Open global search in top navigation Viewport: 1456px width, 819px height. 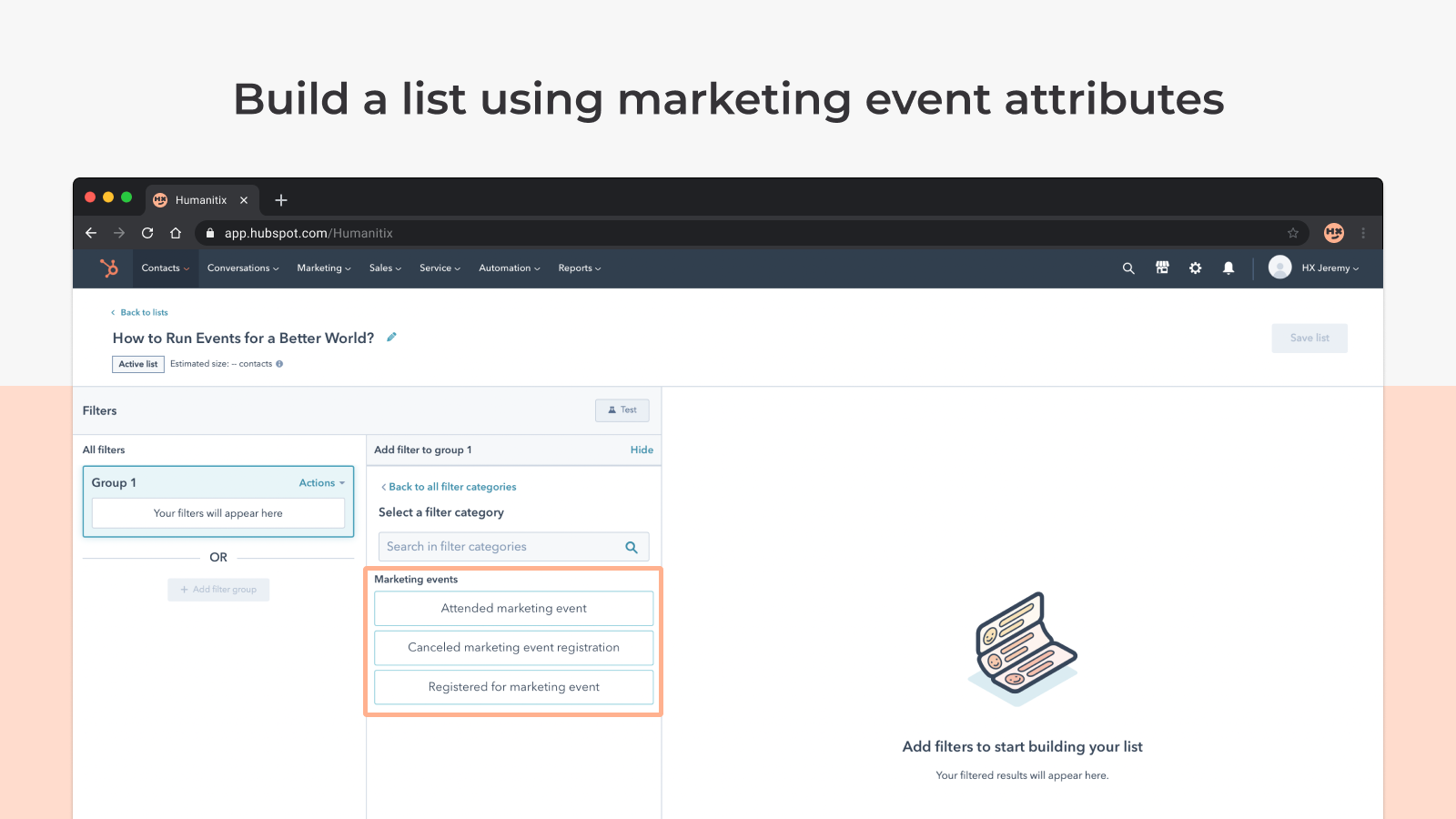point(1127,268)
